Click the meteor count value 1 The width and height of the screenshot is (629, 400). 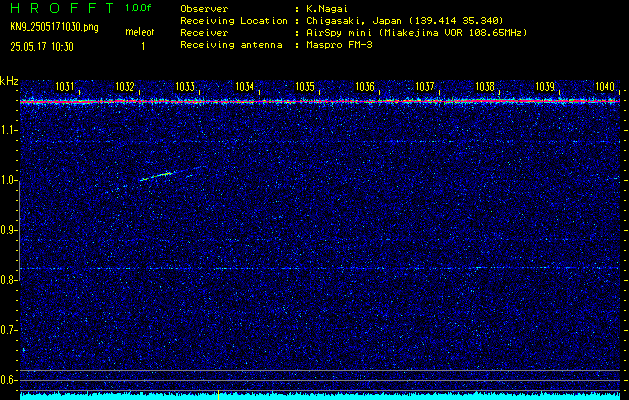[143, 47]
